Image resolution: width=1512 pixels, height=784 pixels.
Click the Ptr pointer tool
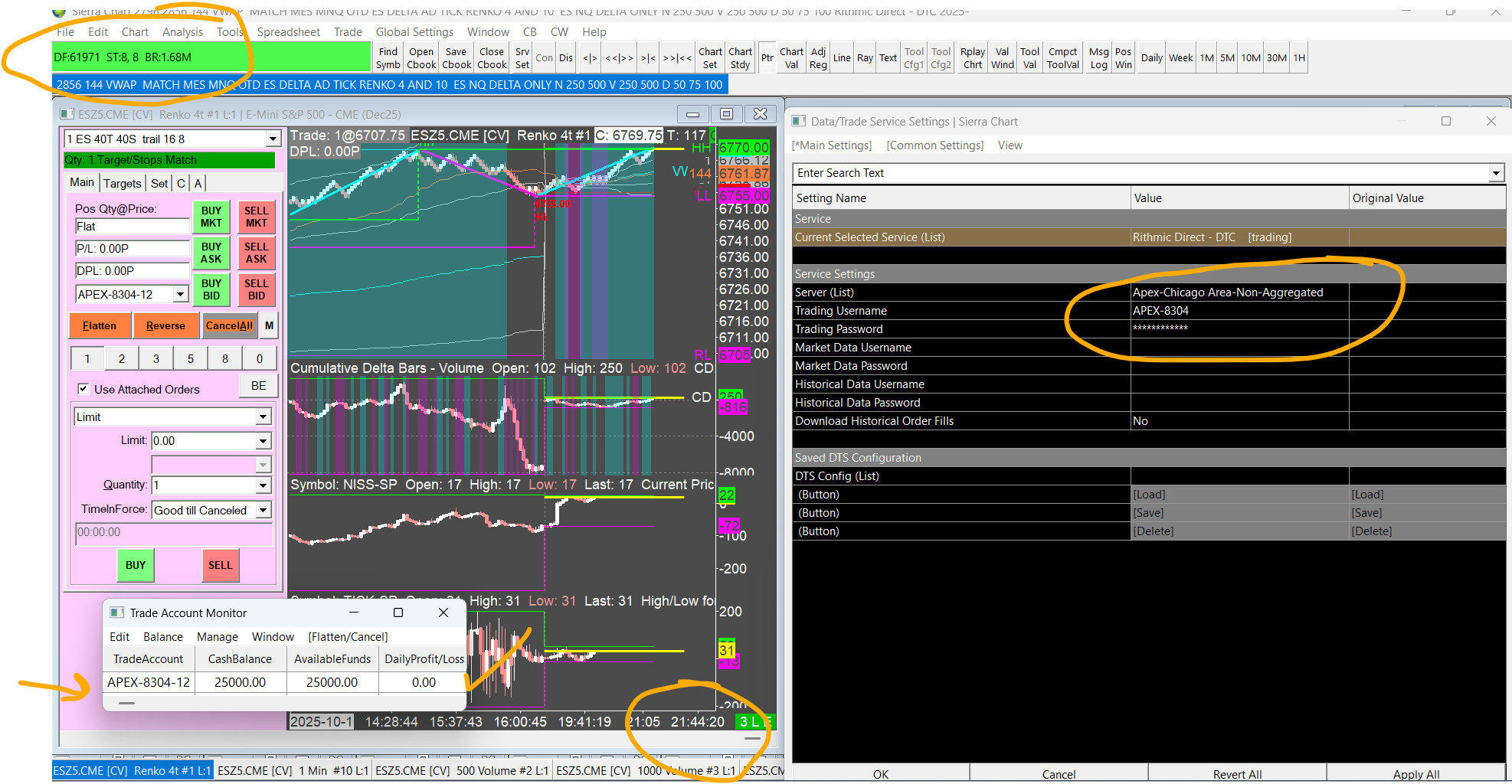[x=767, y=58]
